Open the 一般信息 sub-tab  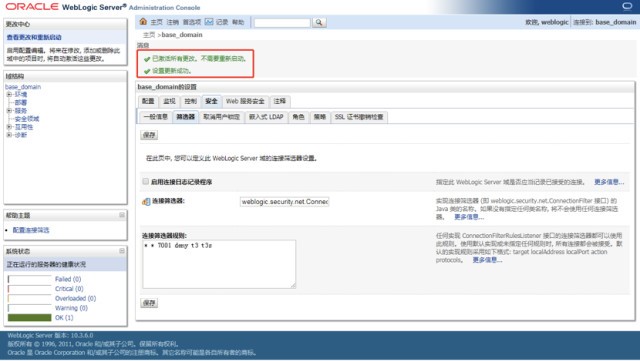(x=156, y=117)
